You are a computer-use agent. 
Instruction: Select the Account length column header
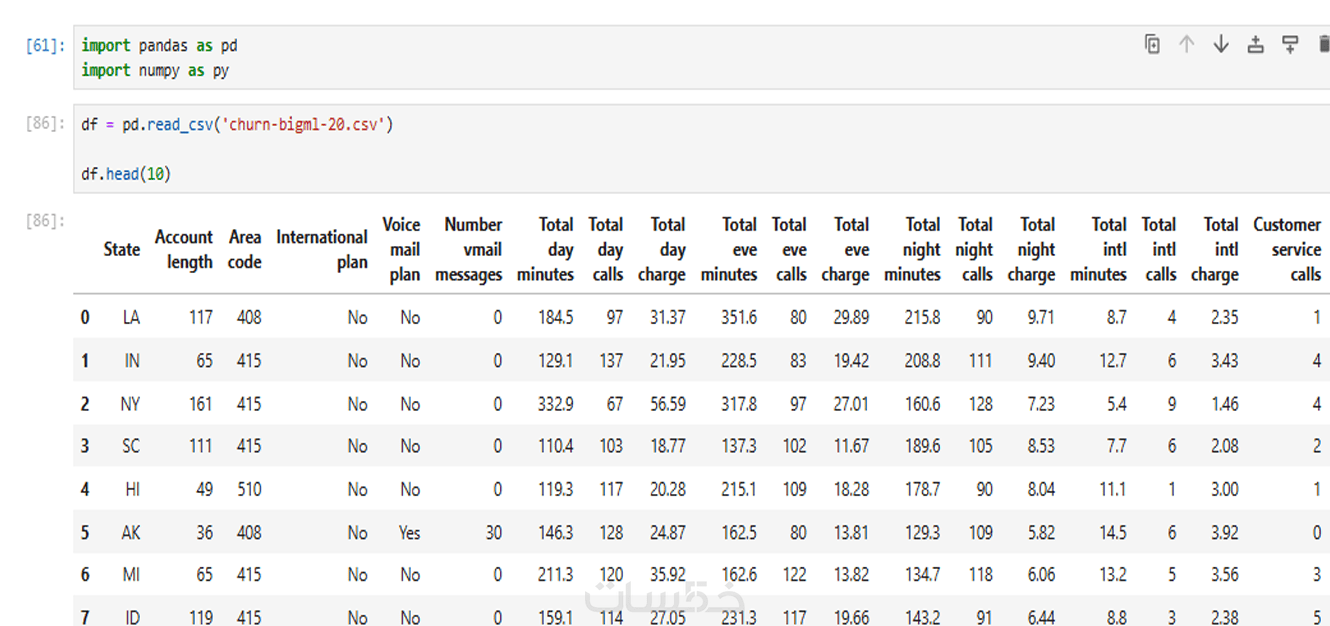pos(184,249)
